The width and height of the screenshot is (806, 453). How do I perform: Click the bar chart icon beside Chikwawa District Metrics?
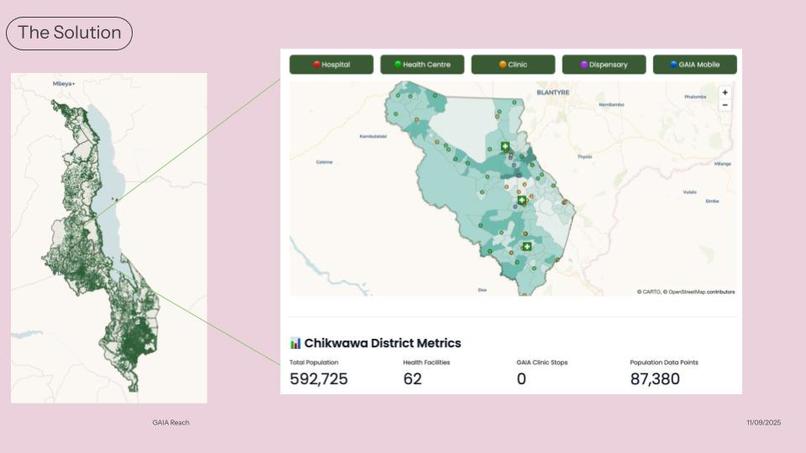point(295,343)
